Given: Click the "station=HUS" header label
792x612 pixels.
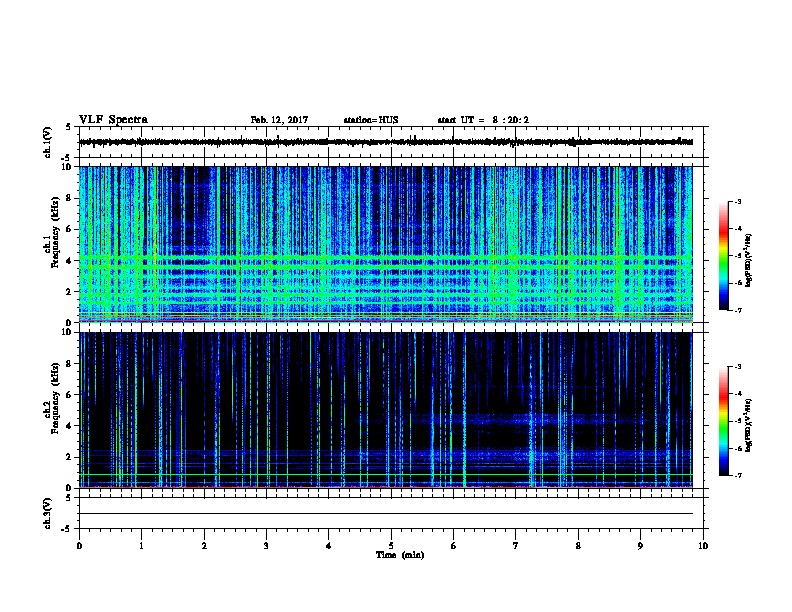Looking at the screenshot, I should tap(371, 120).
